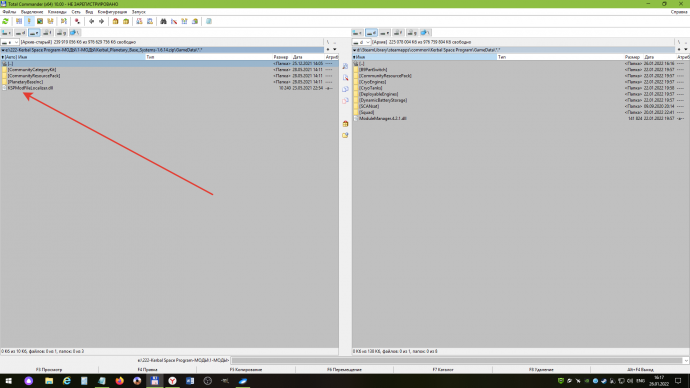Toggle full details view icon in toolbar

[29, 21]
